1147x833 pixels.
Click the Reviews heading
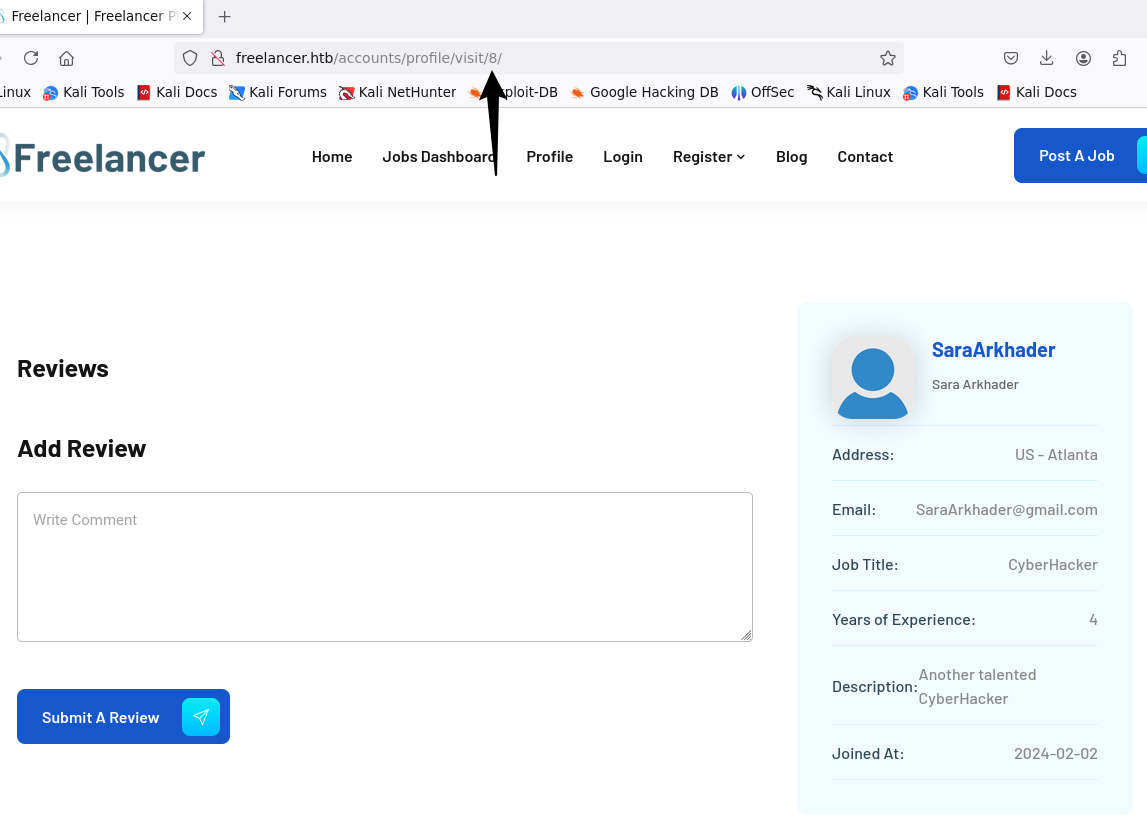[63, 369]
